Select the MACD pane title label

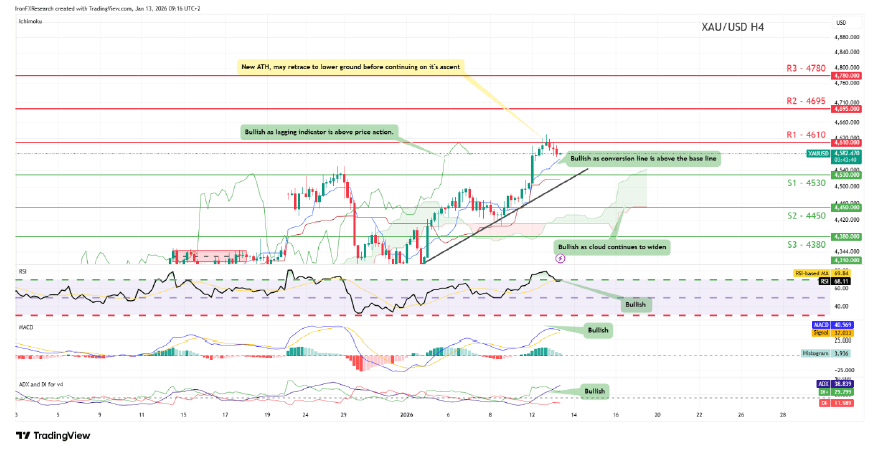click(x=26, y=327)
